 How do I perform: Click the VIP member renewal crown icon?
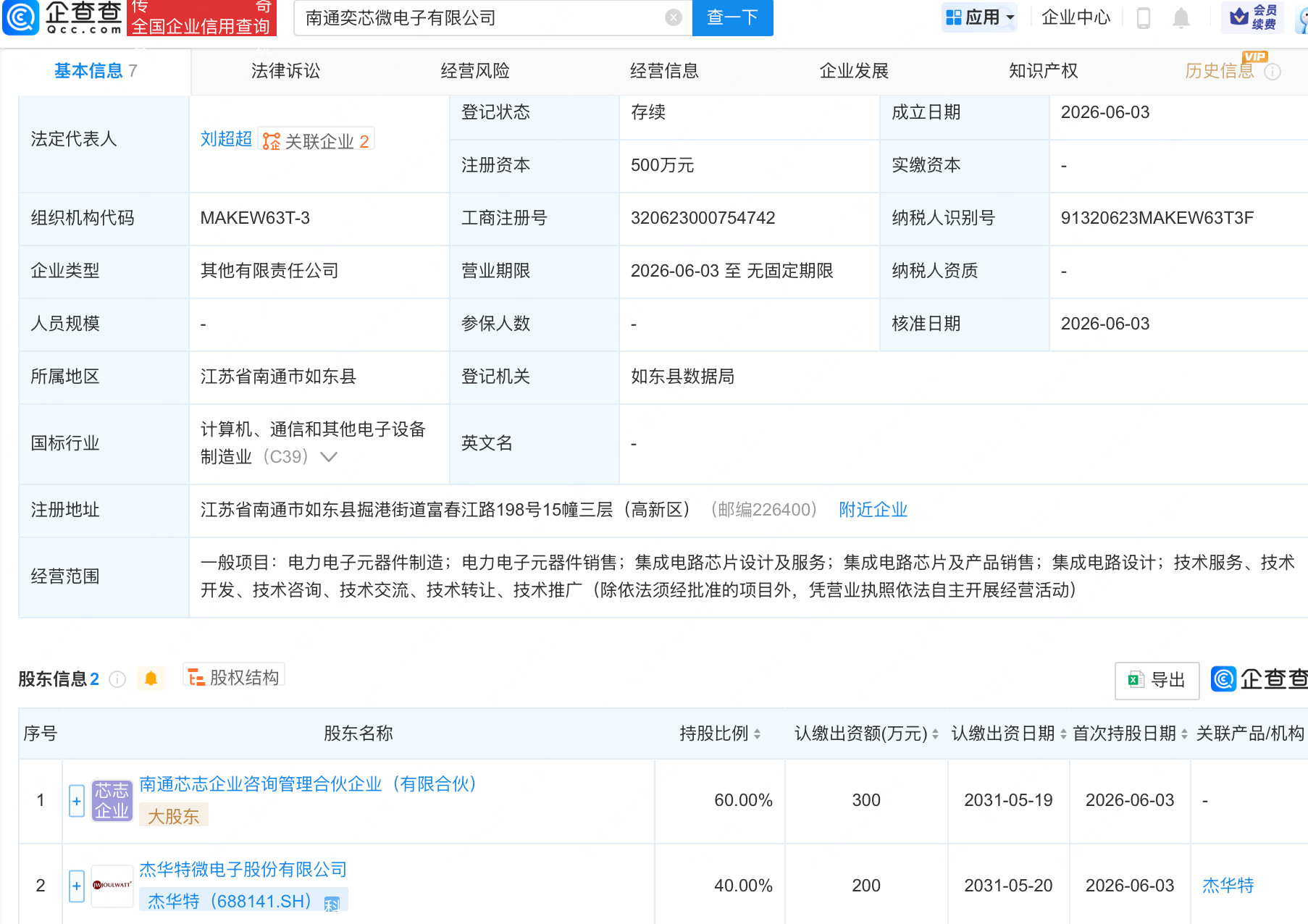[1239, 17]
